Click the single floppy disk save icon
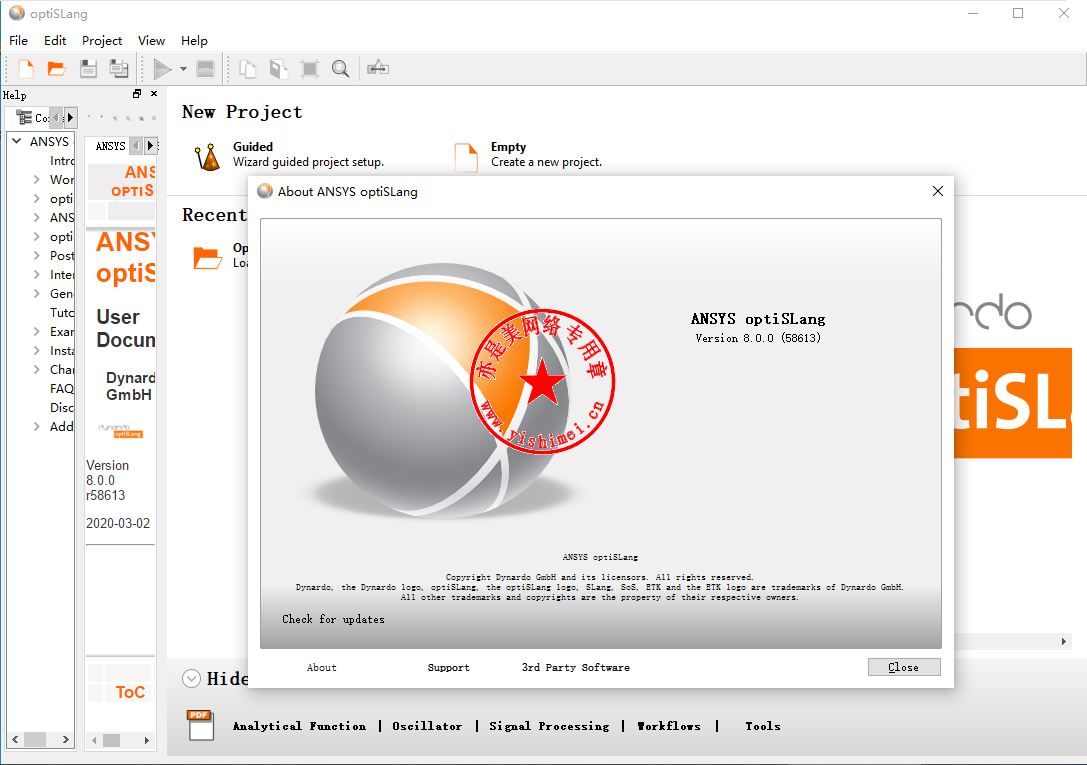Viewport: 1087px width, 765px height. point(88,69)
